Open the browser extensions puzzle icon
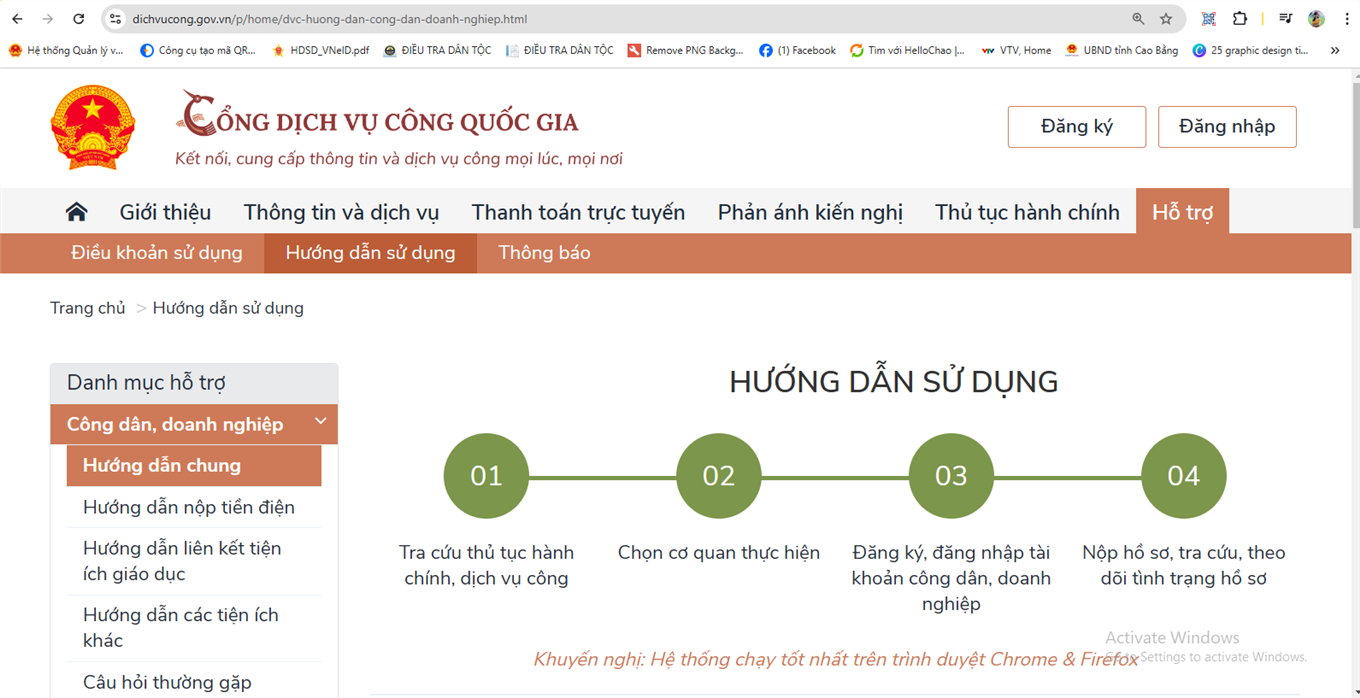The image size is (1360, 698). (1240, 19)
